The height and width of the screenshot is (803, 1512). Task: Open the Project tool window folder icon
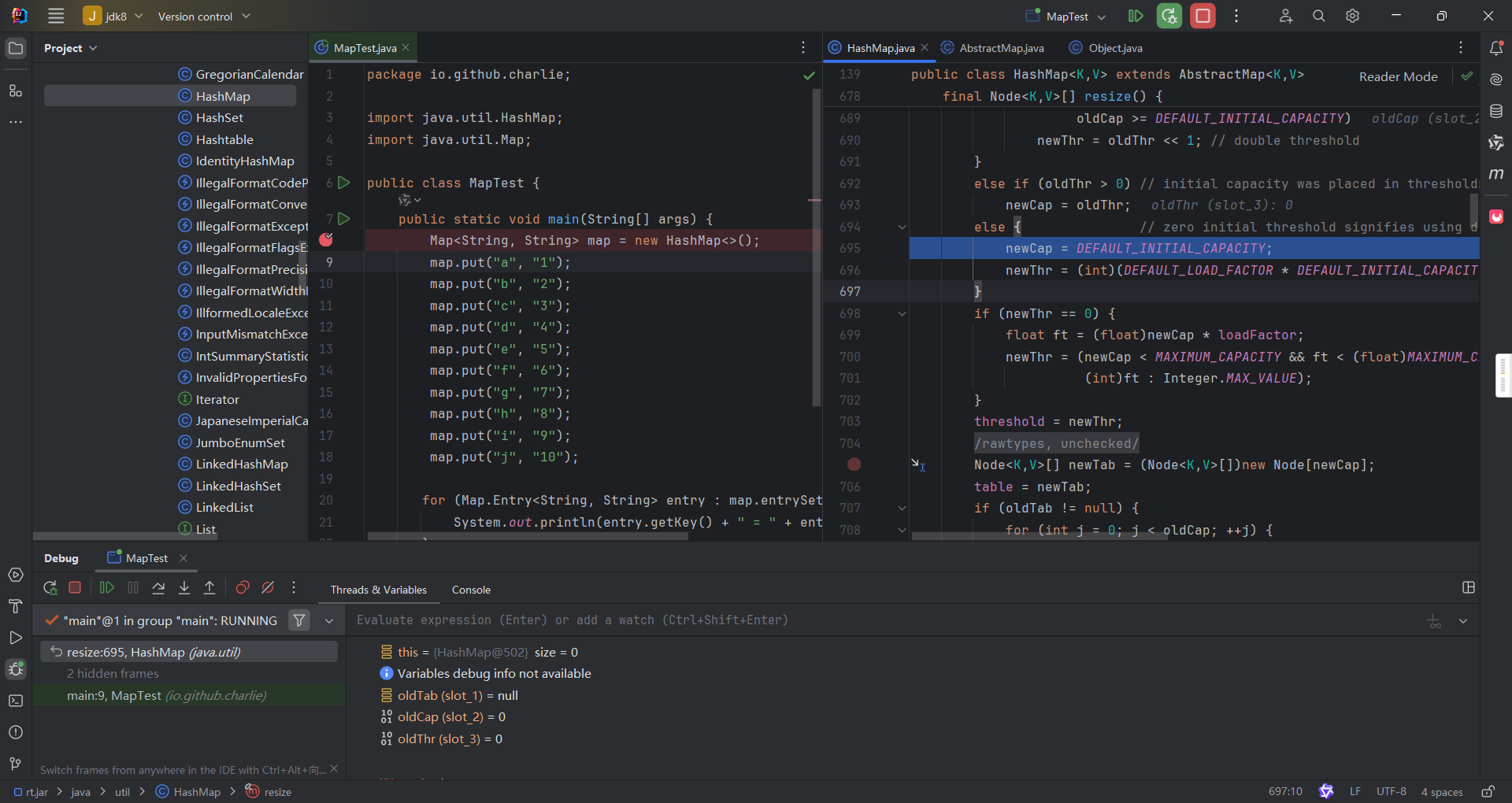point(16,49)
